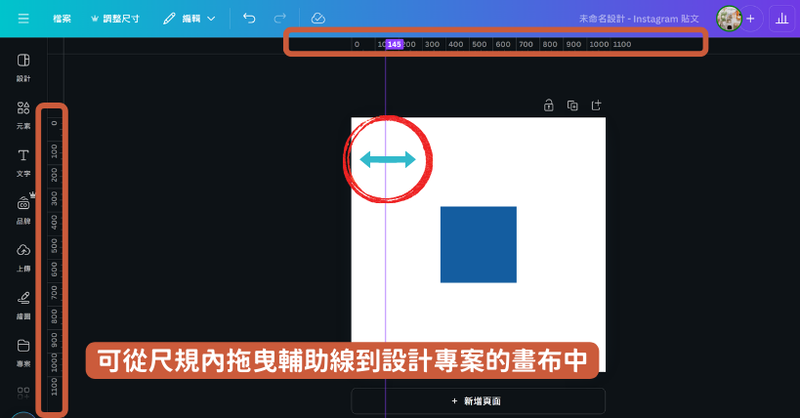Open the 專案 (Projects) folder panel
The width and height of the screenshot is (800, 418).
[x=23, y=351]
